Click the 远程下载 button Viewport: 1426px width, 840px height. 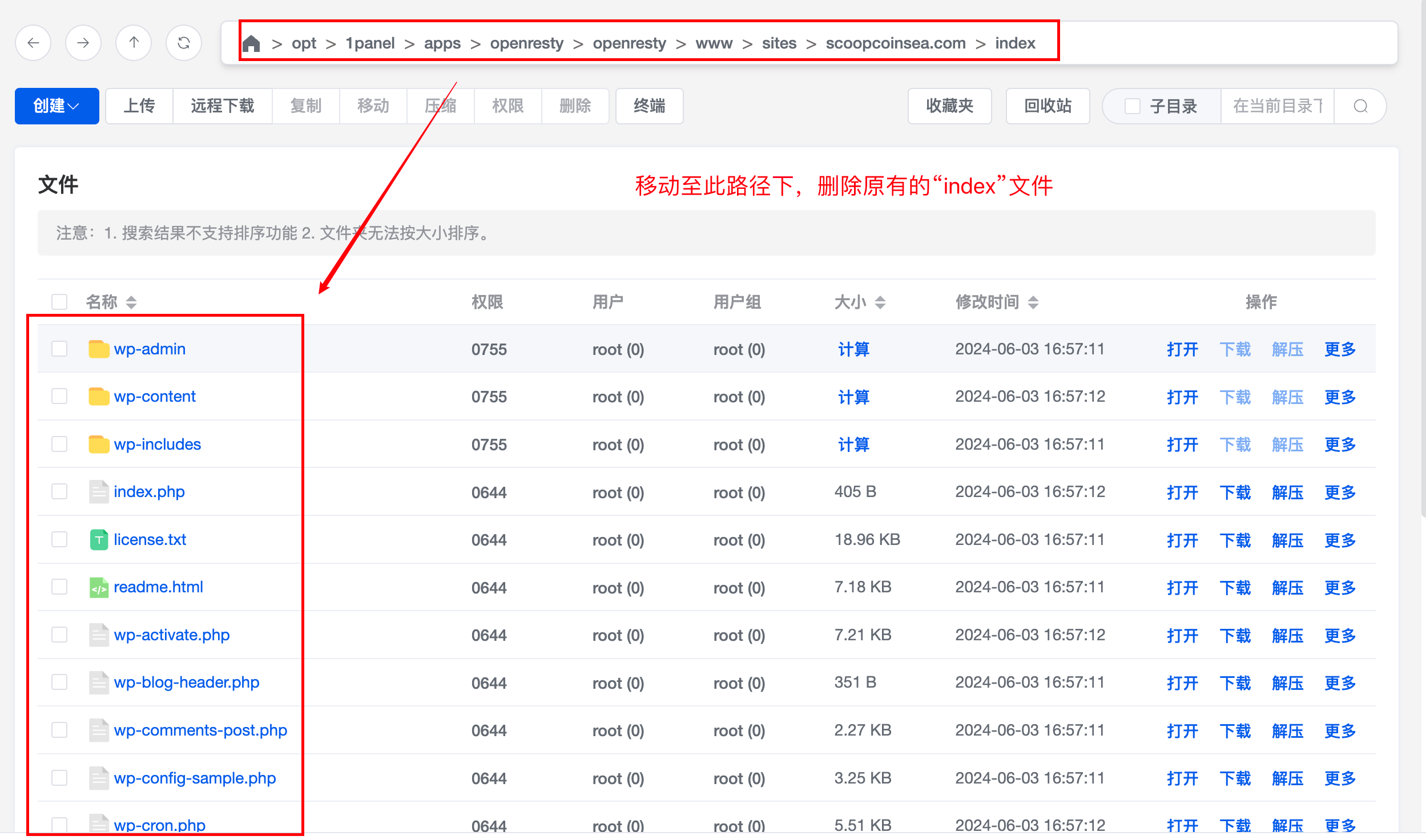point(223,106)
